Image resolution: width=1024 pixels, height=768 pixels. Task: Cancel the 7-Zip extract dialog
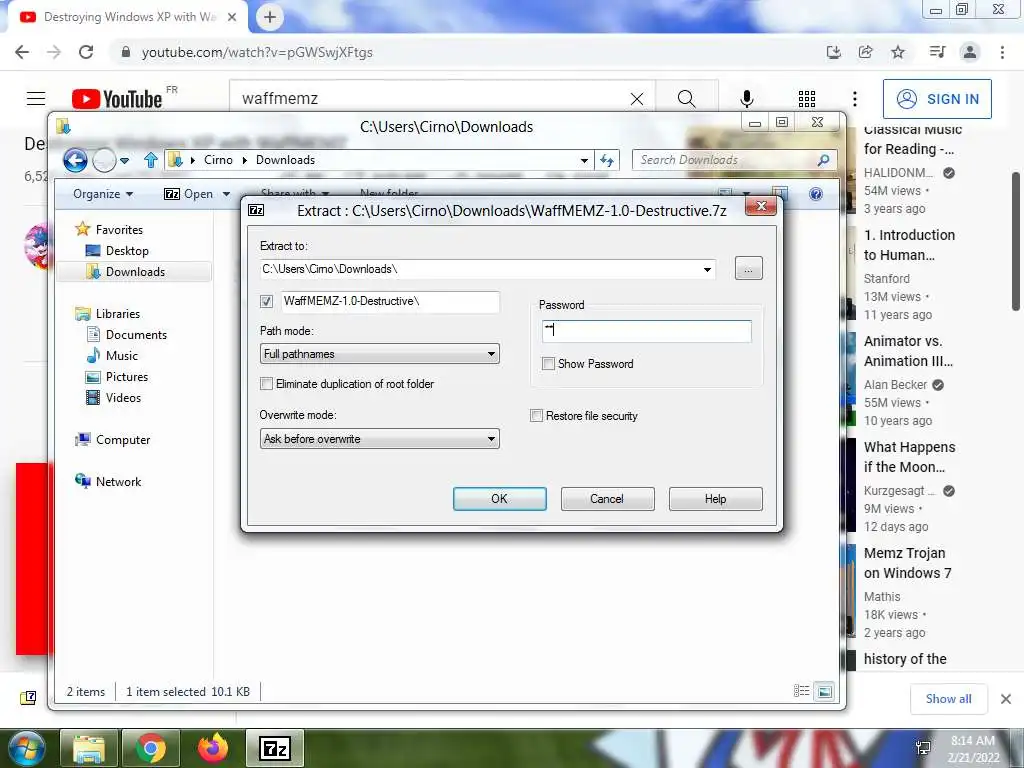tap(607, 499)
